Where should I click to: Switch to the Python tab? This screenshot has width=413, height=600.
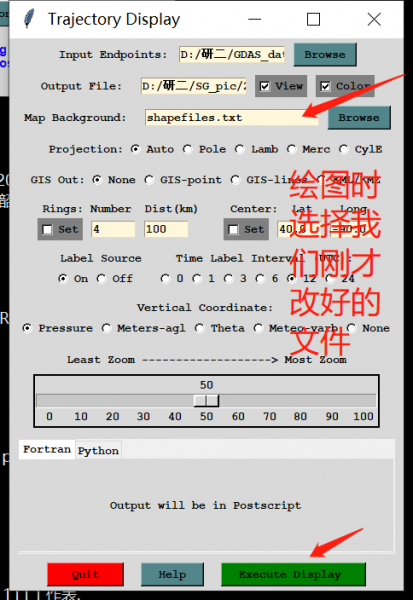[x=98, y=451]
